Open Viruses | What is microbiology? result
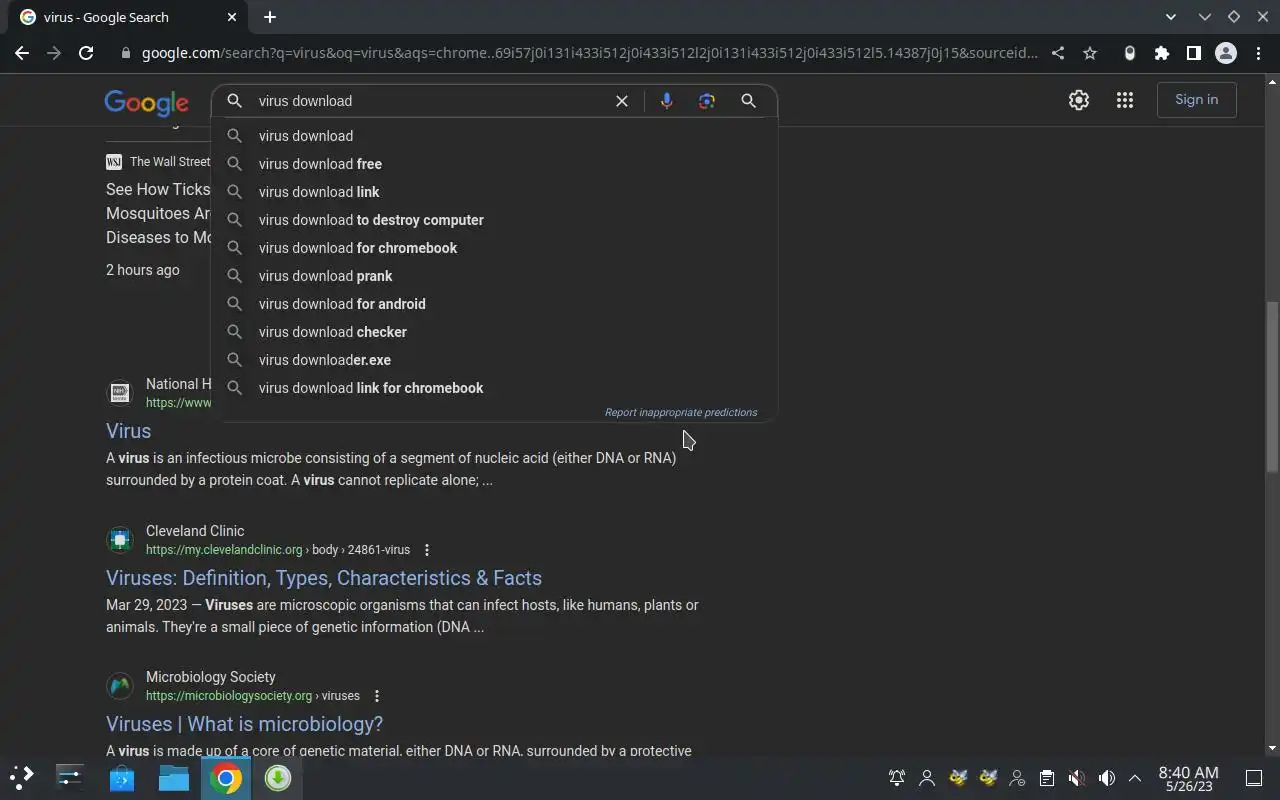This screenshot has width=1280, height=800. click(244, 724)
